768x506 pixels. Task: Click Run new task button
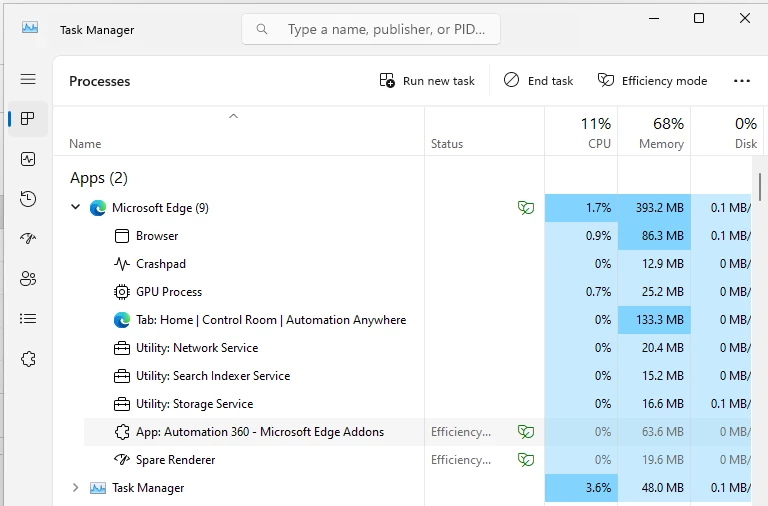click(427, 81)
